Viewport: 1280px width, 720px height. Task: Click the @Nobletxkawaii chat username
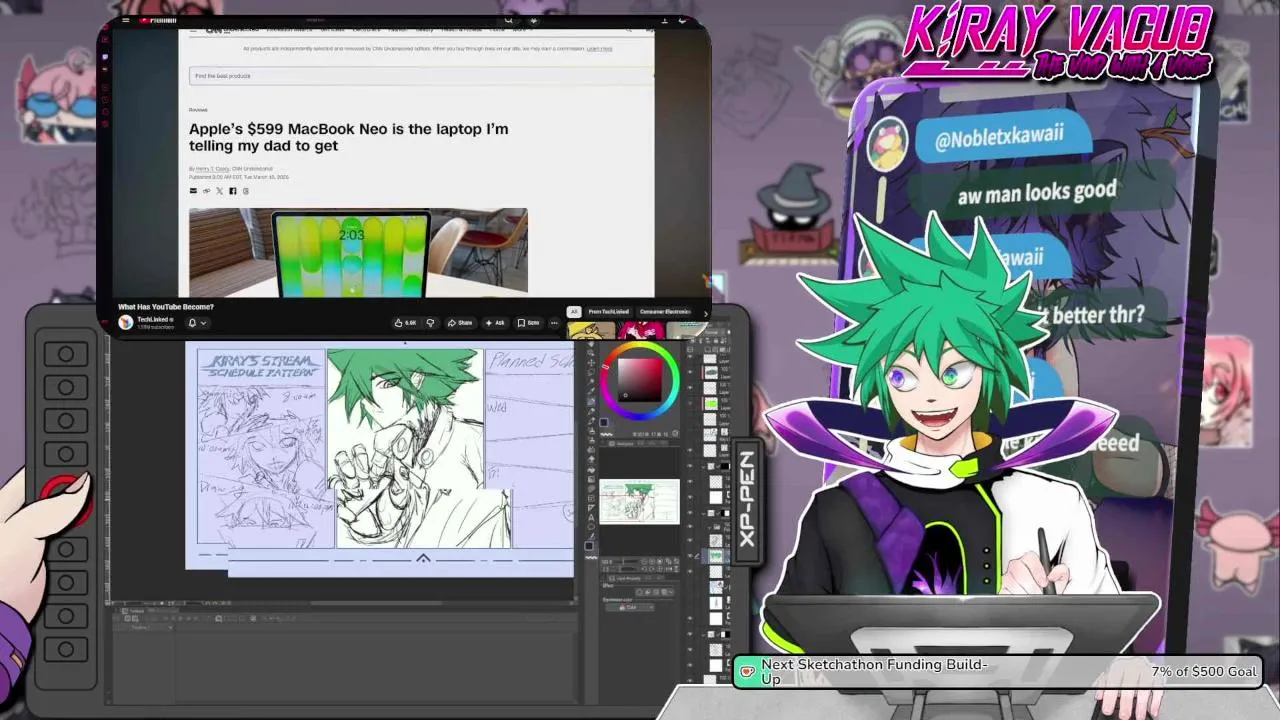(999, 138)
